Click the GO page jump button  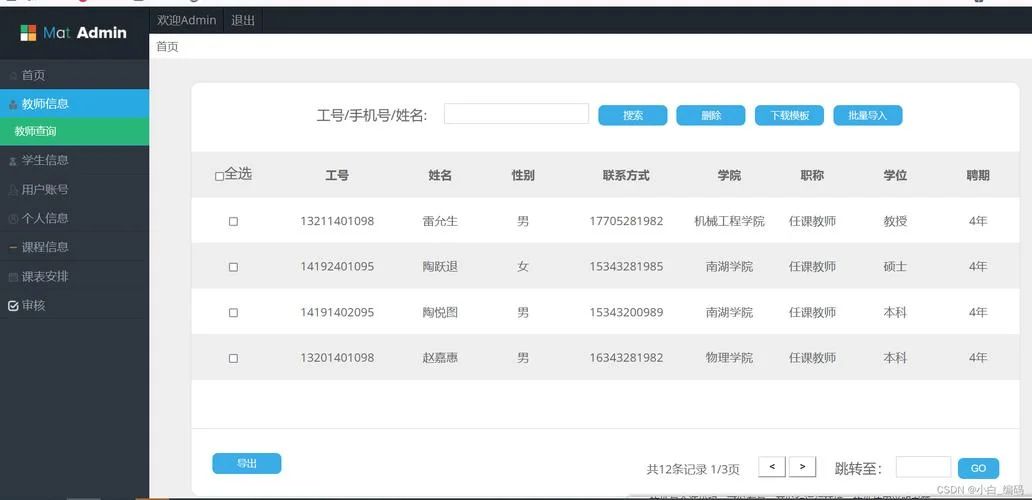tap(979, 468)
